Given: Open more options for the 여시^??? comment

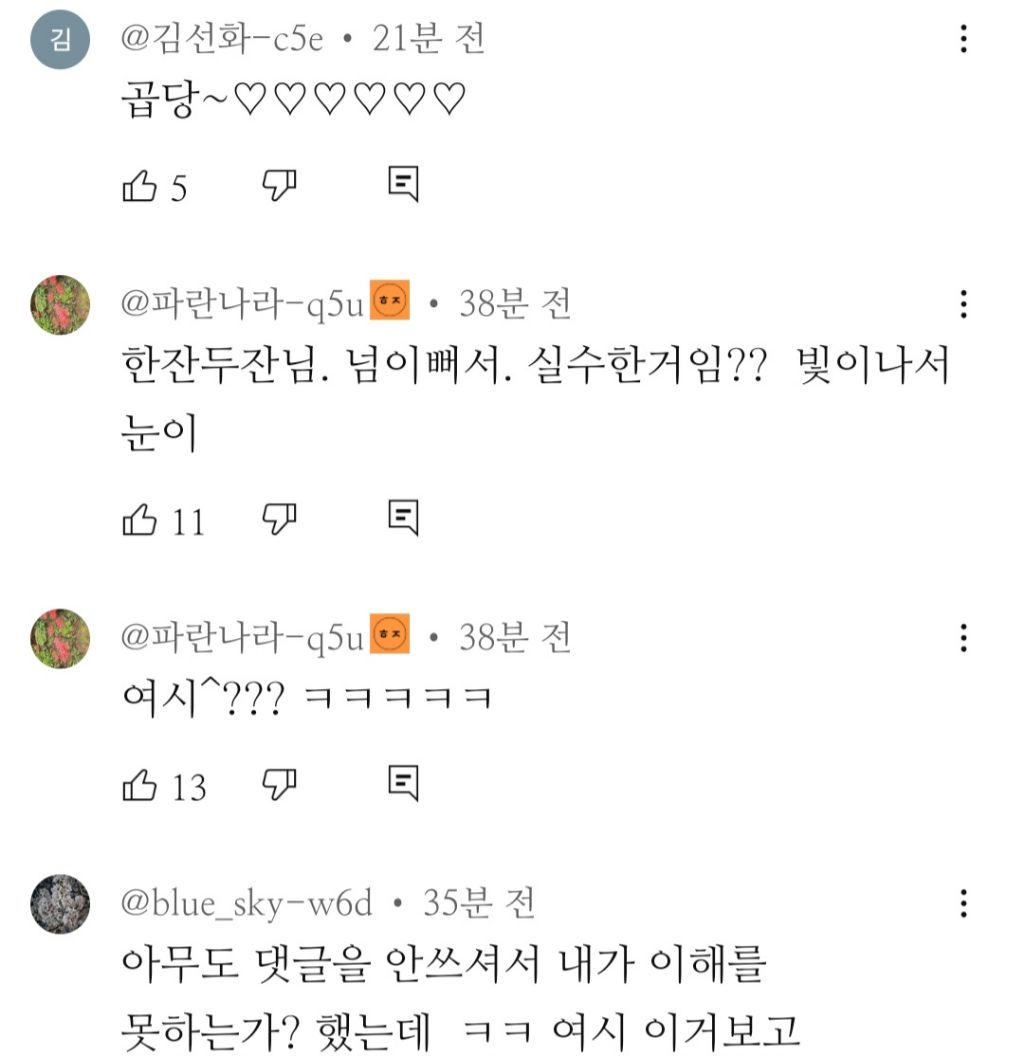Looking at the screenshot, I should click(963, 637).
